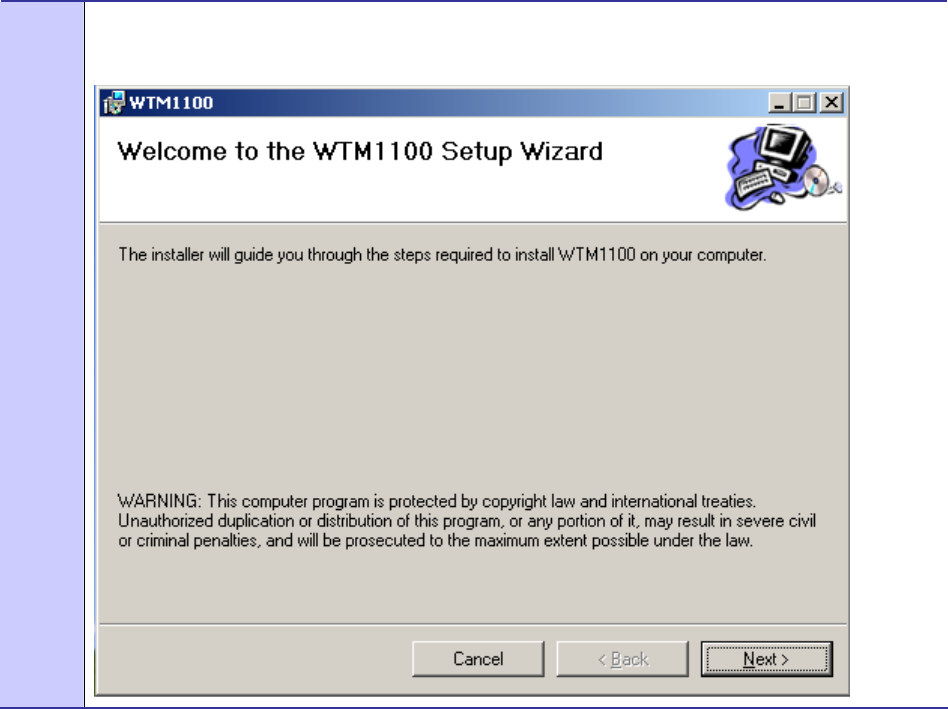Viewport: 948px width, 709px height.
Task: Click the grayed-out Back button
Action: click(622, 659)
